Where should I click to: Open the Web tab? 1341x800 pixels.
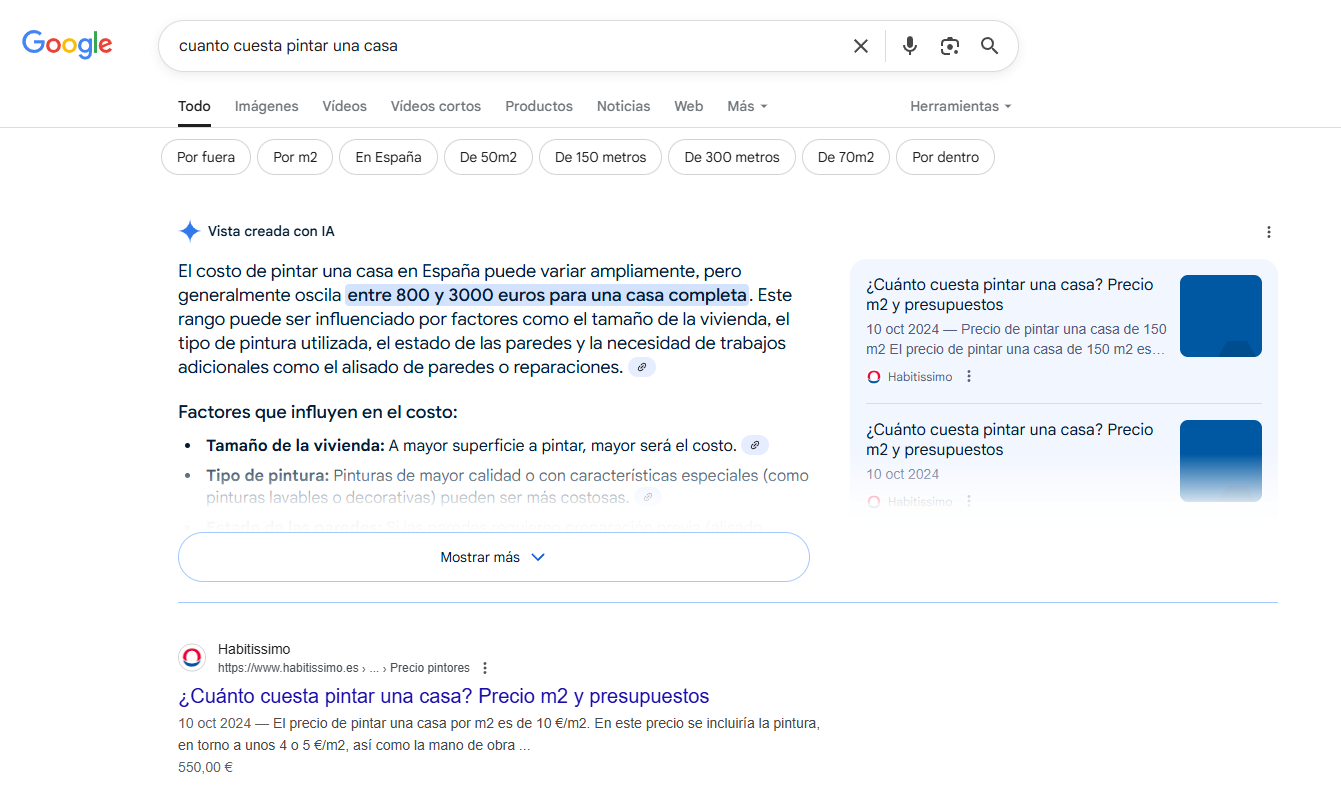point(688,106)
